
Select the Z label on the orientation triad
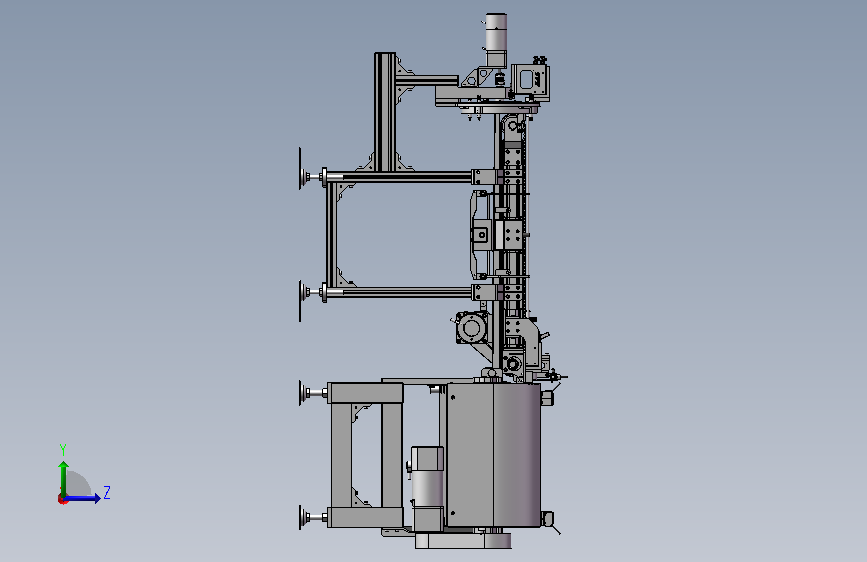click(x=107, y=492)
